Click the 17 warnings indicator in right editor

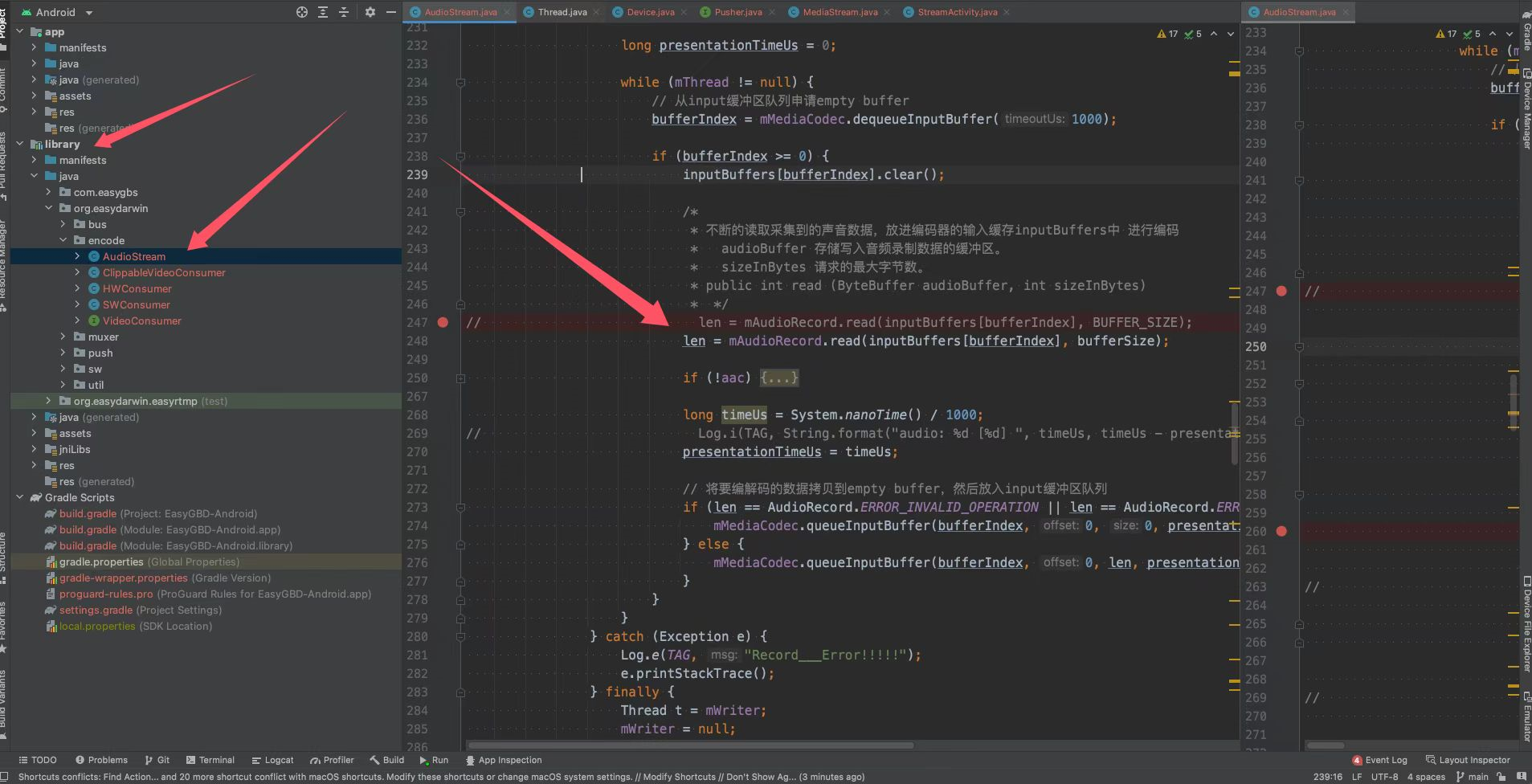[x=1446, y=34]
